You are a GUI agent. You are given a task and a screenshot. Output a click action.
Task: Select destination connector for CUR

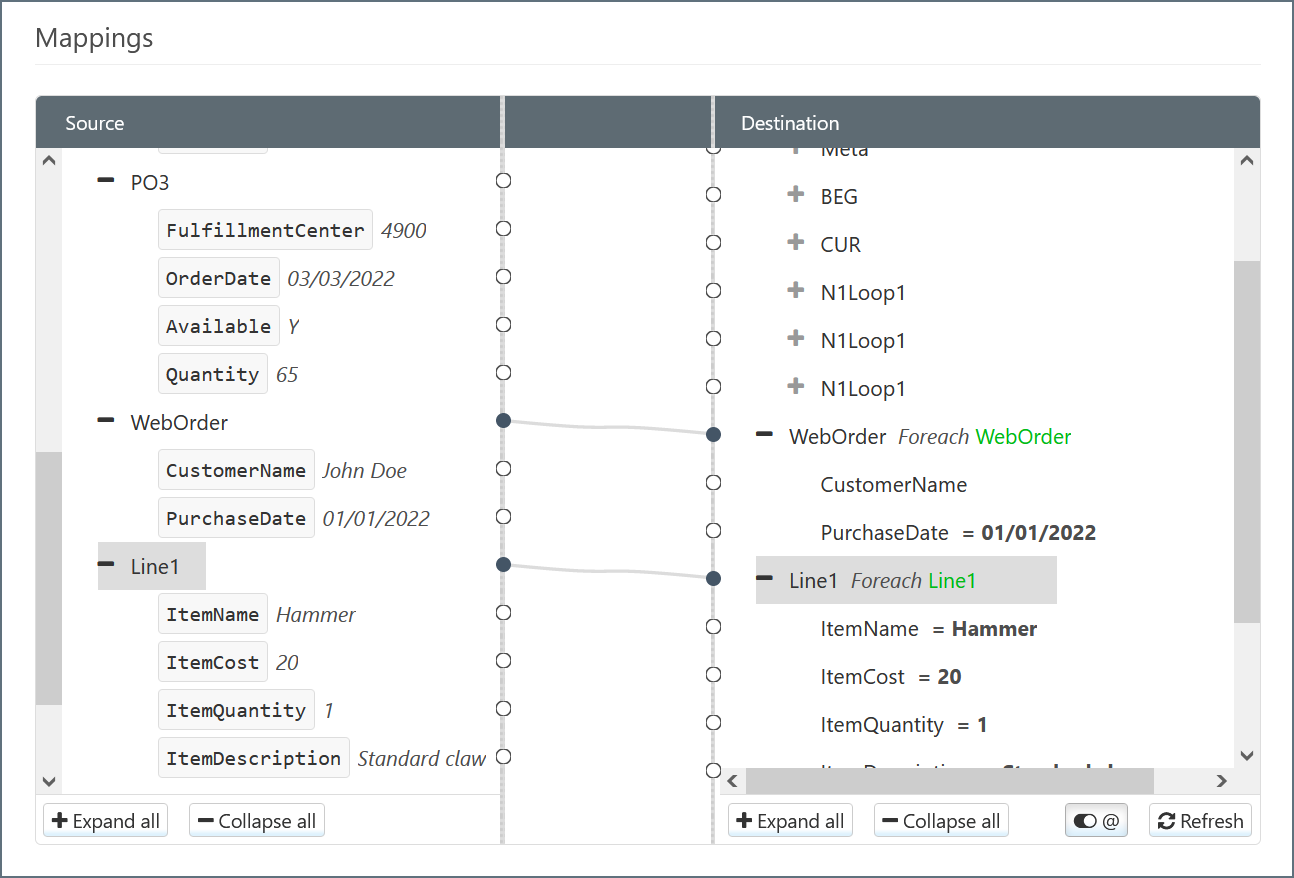[x=713, y=242]
